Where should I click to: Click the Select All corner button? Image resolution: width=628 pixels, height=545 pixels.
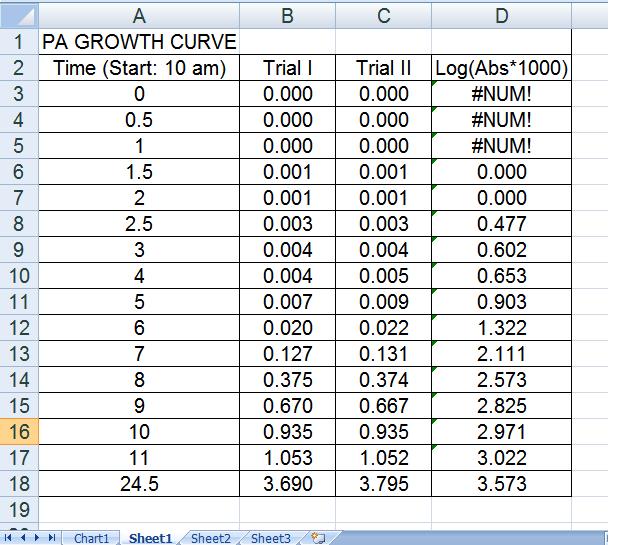(x=18, y=15)
